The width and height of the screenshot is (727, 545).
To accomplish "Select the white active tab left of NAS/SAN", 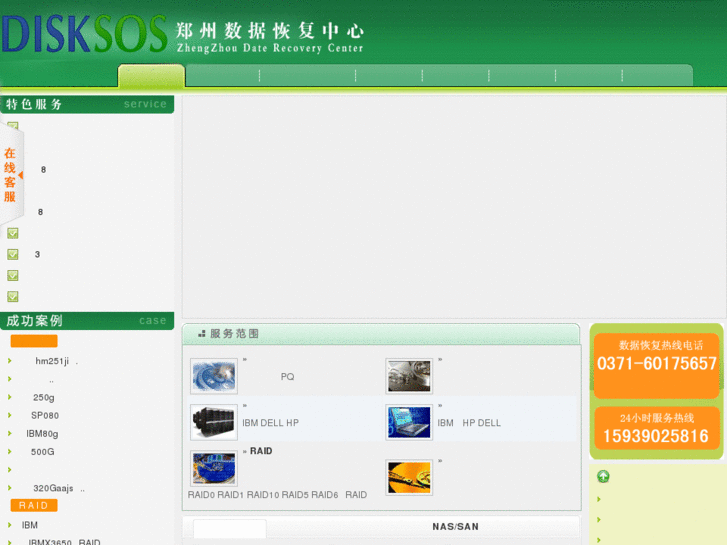I will pyautogui.click(x=230, y=529).
